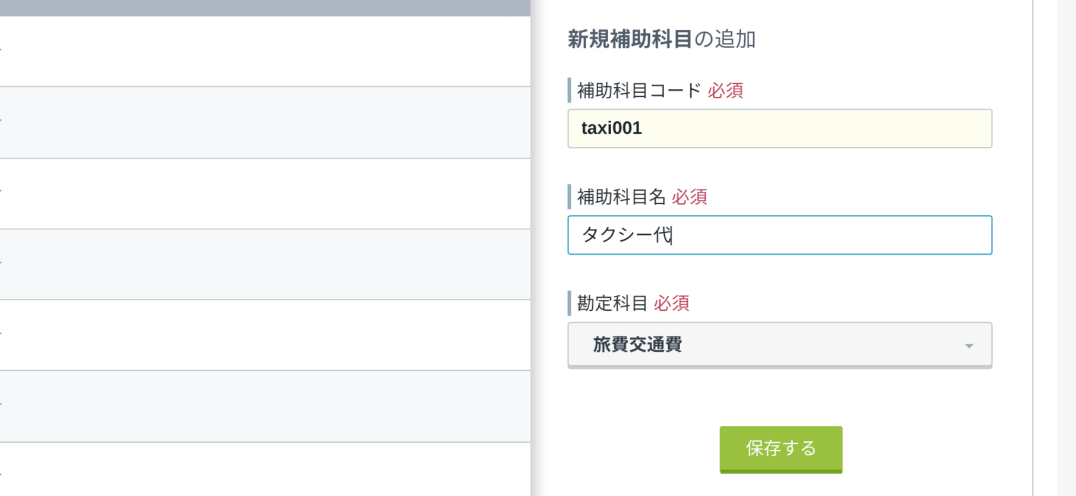Click the 補助科目コード field containing taxi001
Screen dimensions: 1076x496
coord(780,128)
